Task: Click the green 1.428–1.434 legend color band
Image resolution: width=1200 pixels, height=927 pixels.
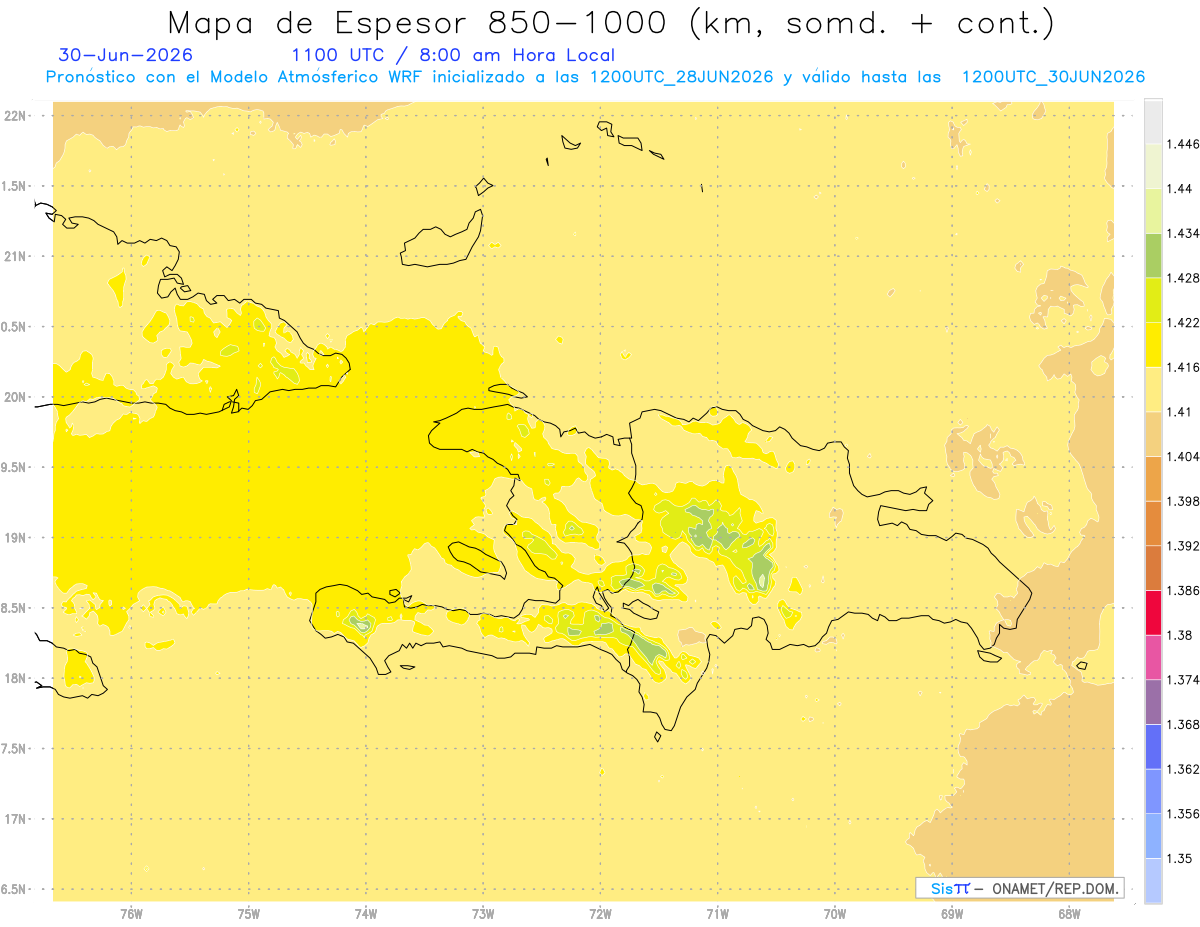Action: click(x=1153, y=255)
